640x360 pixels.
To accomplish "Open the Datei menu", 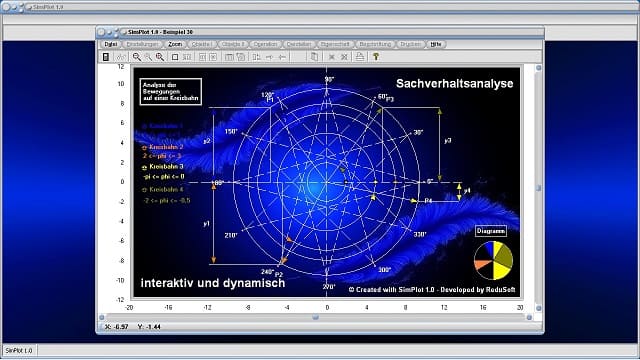I will coord(111,44).
